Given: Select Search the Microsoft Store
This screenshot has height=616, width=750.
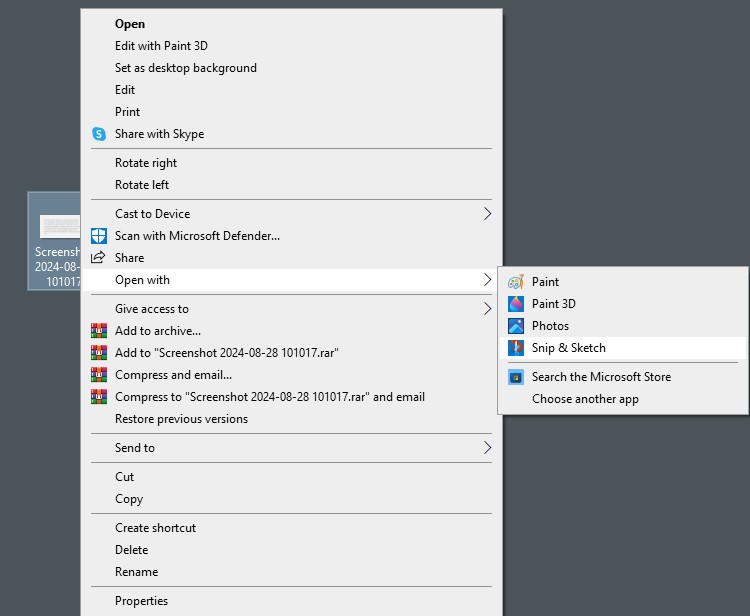Looking at the screenshot, I should (x=623, y=377).
